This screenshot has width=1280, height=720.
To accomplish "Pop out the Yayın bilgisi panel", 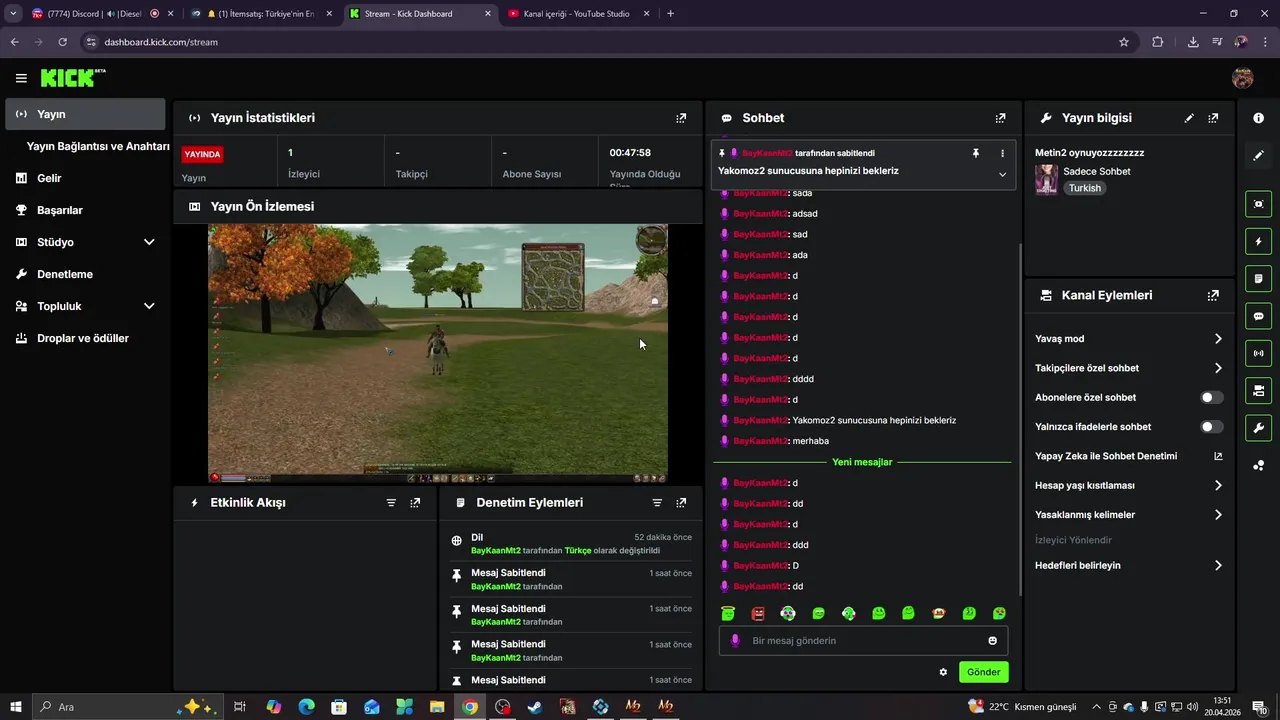I will [1213, 118].
